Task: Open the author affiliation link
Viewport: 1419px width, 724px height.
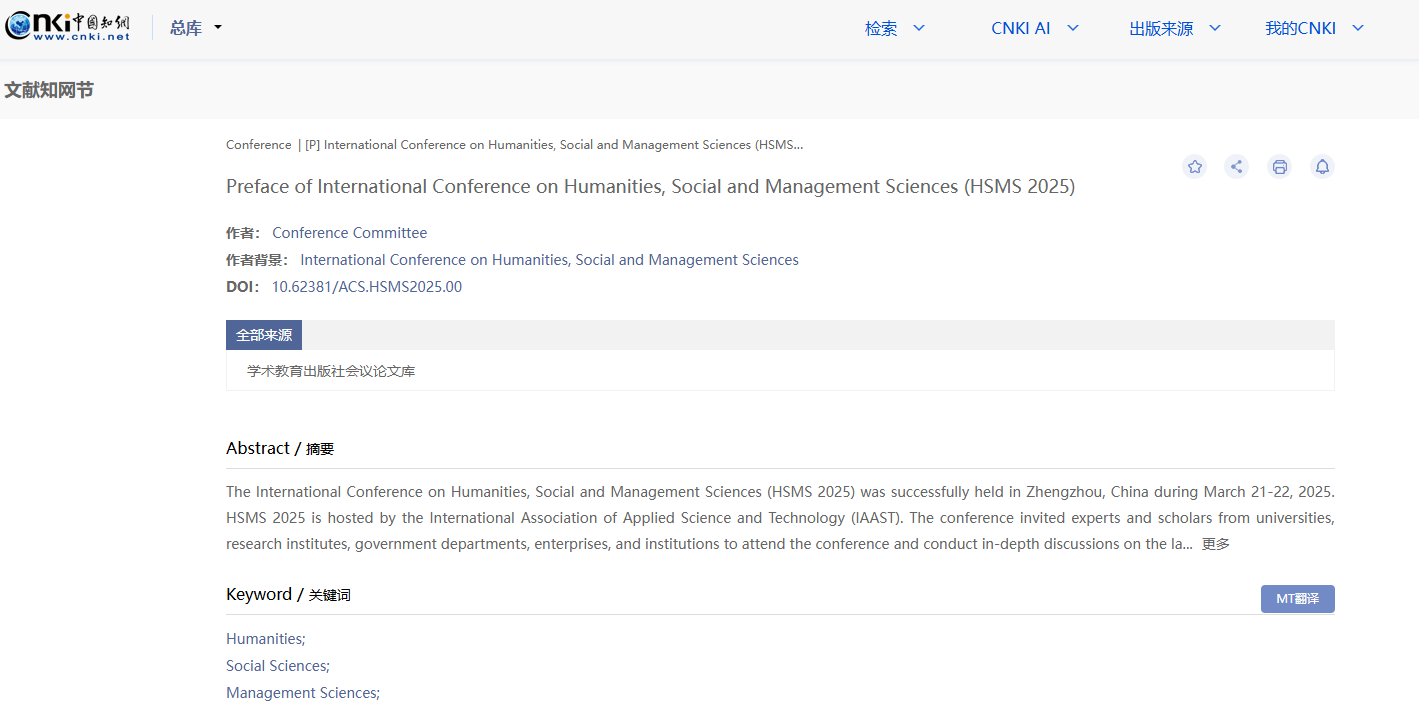Action: [x=549, y=260]
